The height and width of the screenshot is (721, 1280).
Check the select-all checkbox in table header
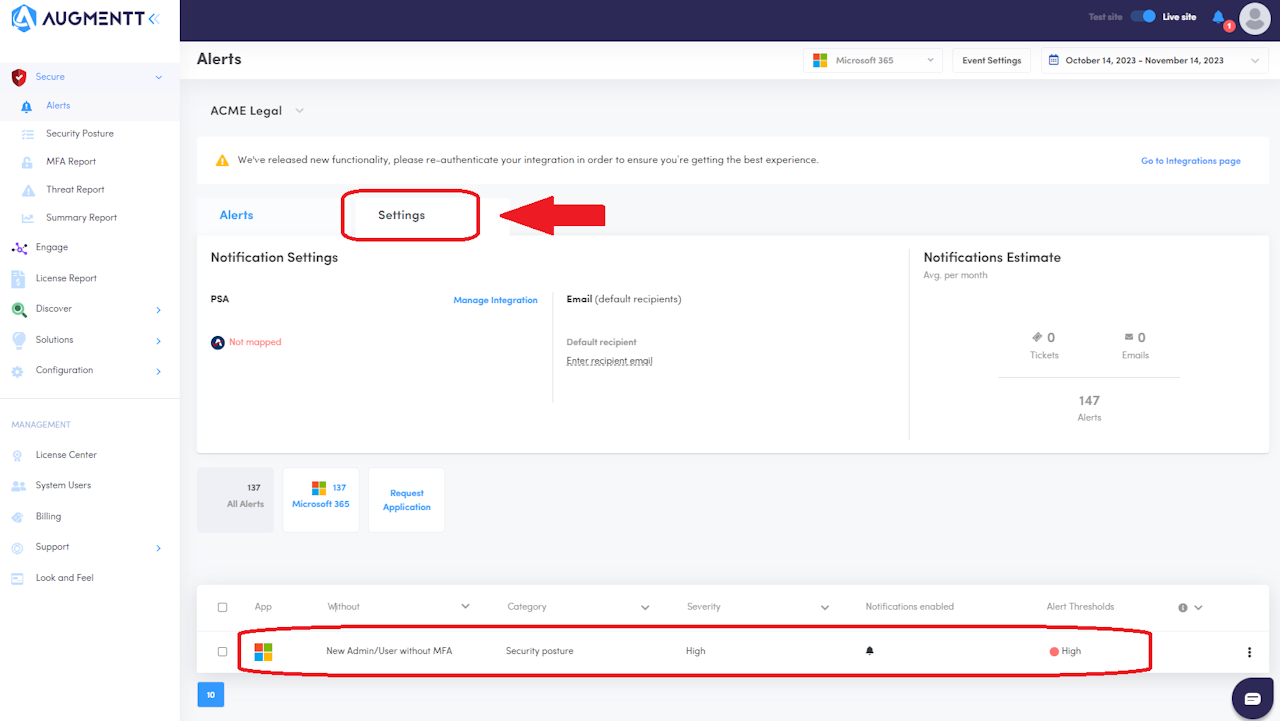coord(222,607)
